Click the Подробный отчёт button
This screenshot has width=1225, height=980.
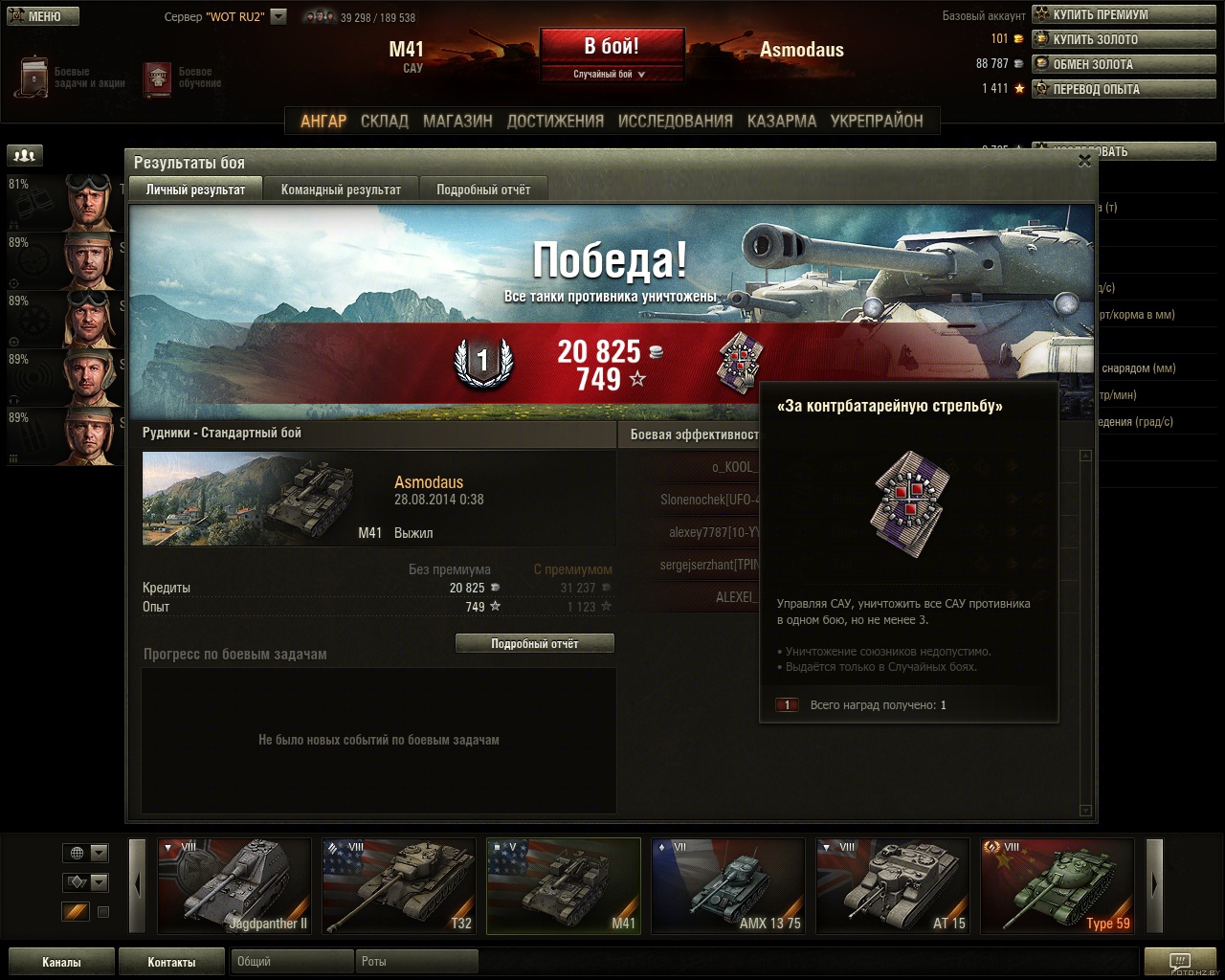535,644
